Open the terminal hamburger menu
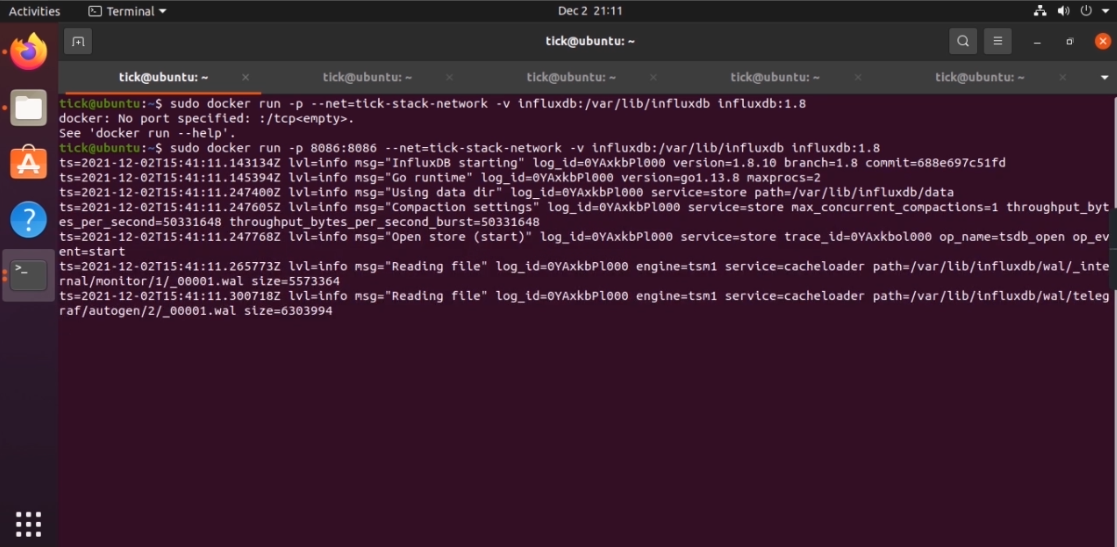1117x547 pixels. click(998, 41)
